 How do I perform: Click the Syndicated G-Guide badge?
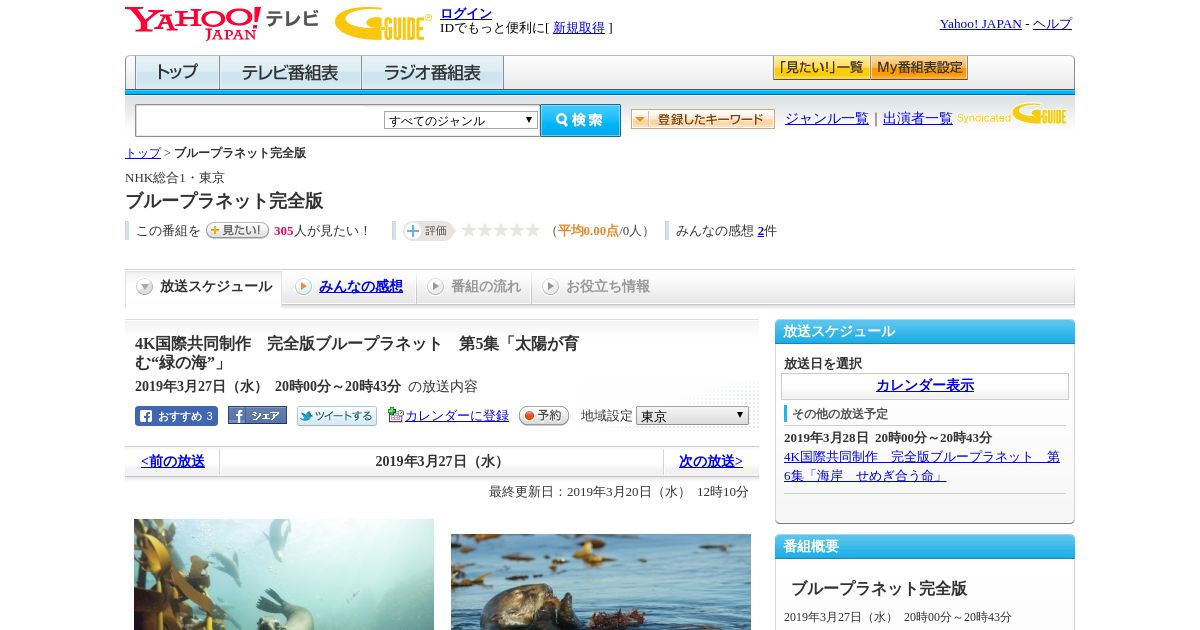pos(1012,115)
